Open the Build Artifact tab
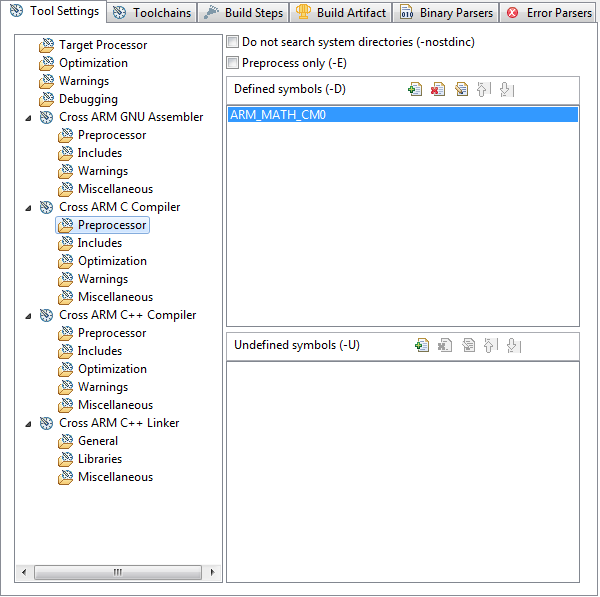 click(x=341, y=13)
